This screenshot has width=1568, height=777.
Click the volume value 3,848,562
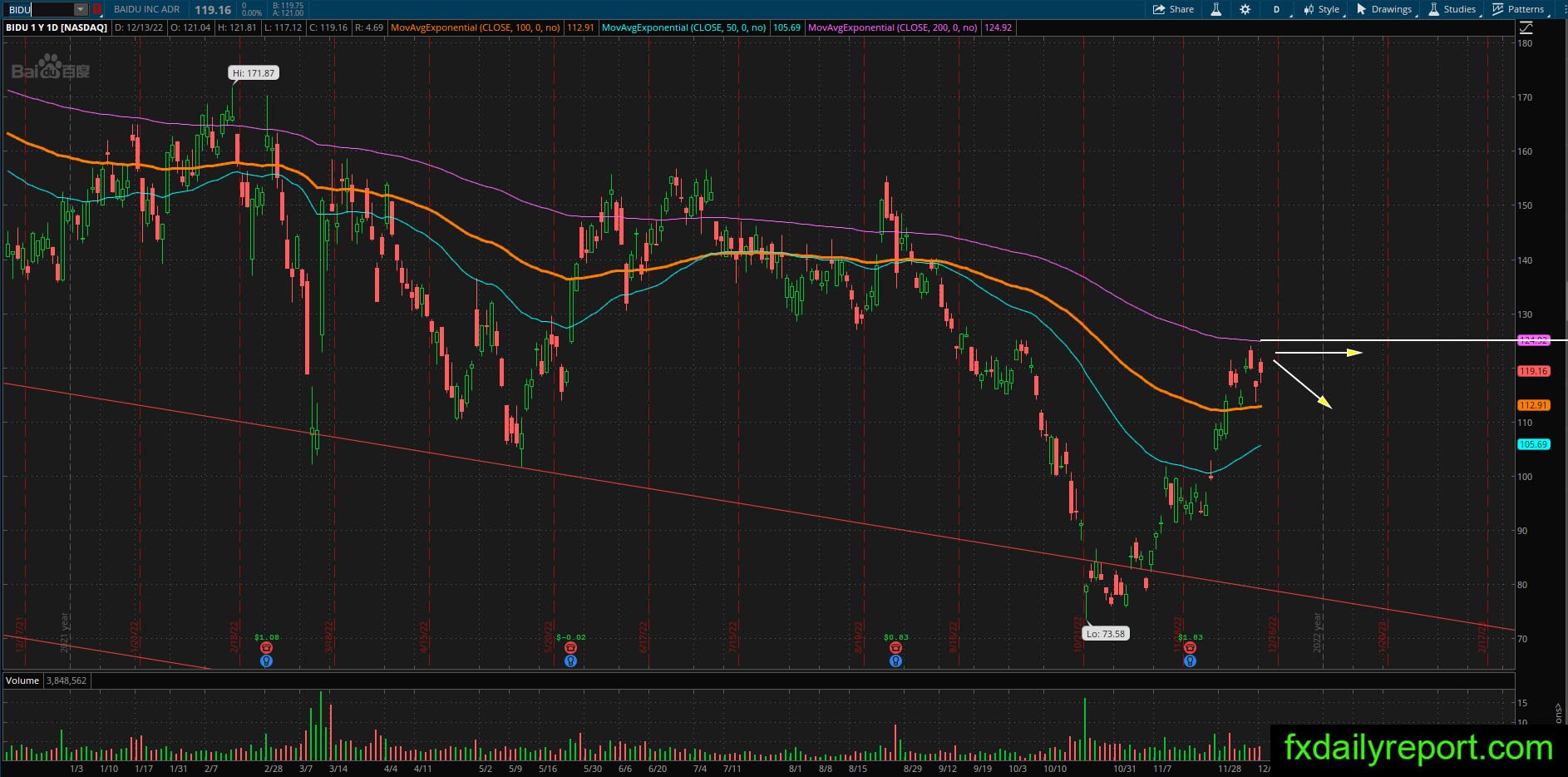tap(67, 680)
